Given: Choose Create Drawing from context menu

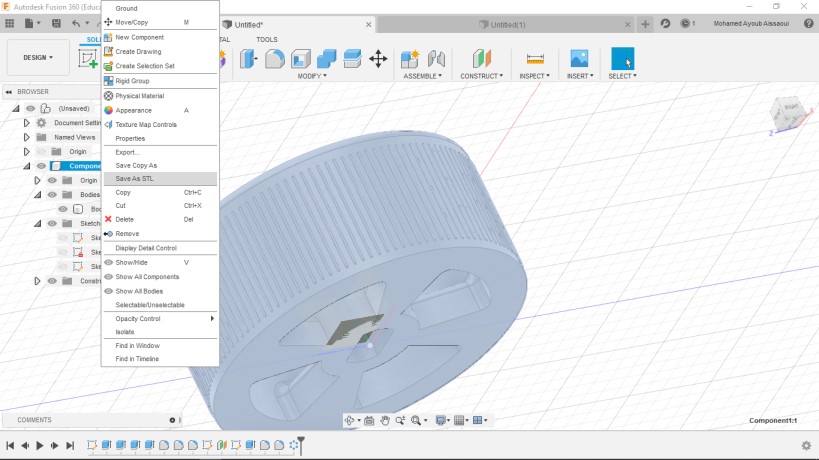Looking at the screenshot, I should click(160, 52).
